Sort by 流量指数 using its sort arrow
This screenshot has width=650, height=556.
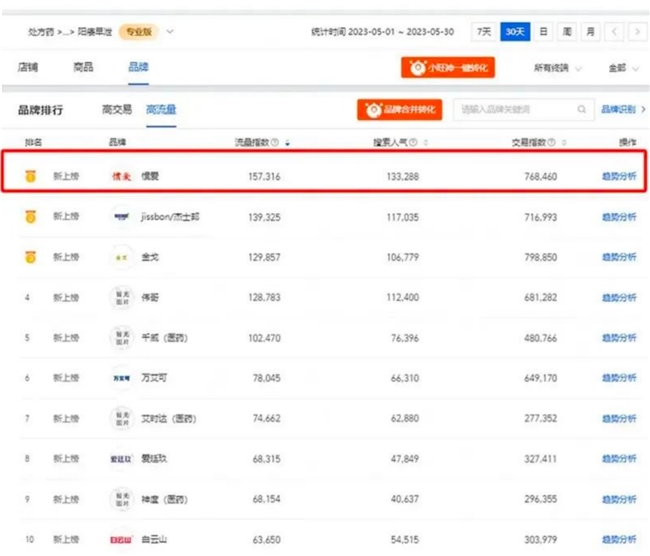pos(287,143)
